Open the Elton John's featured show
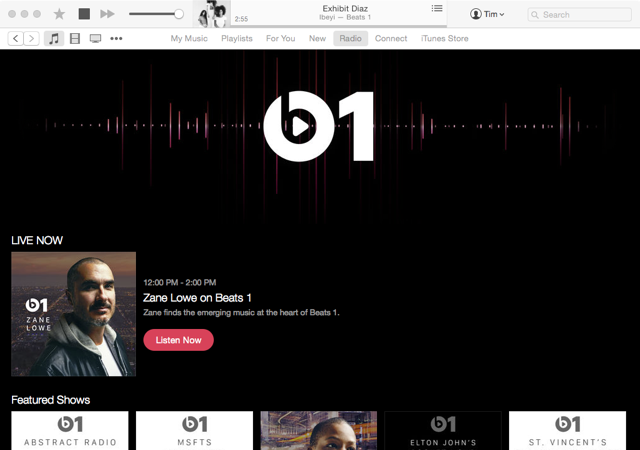This screenshot has height=450, width=640. [x=443, y=430]
